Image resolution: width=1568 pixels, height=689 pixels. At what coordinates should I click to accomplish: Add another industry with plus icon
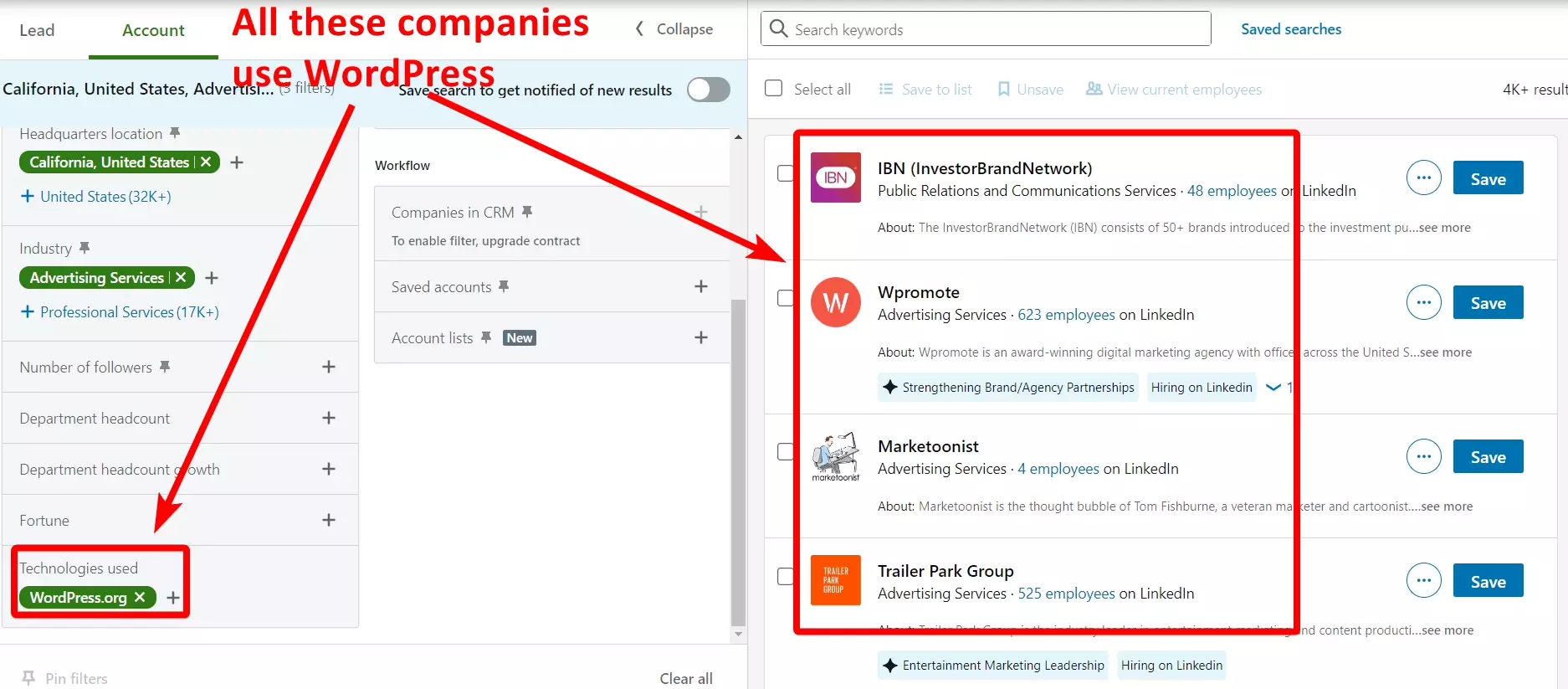pyautogui.click(x=212, y=278)
